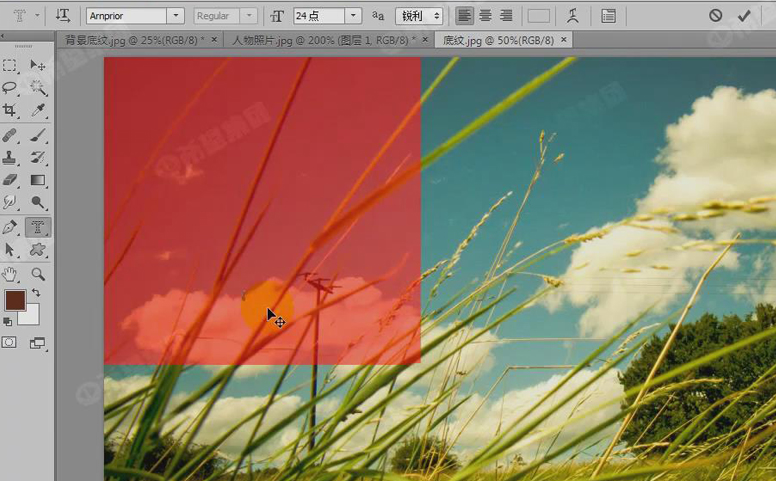776x481 pixels.
Task: Expand the 24 点 font size dropdown
Action: [x=353, y=16]
